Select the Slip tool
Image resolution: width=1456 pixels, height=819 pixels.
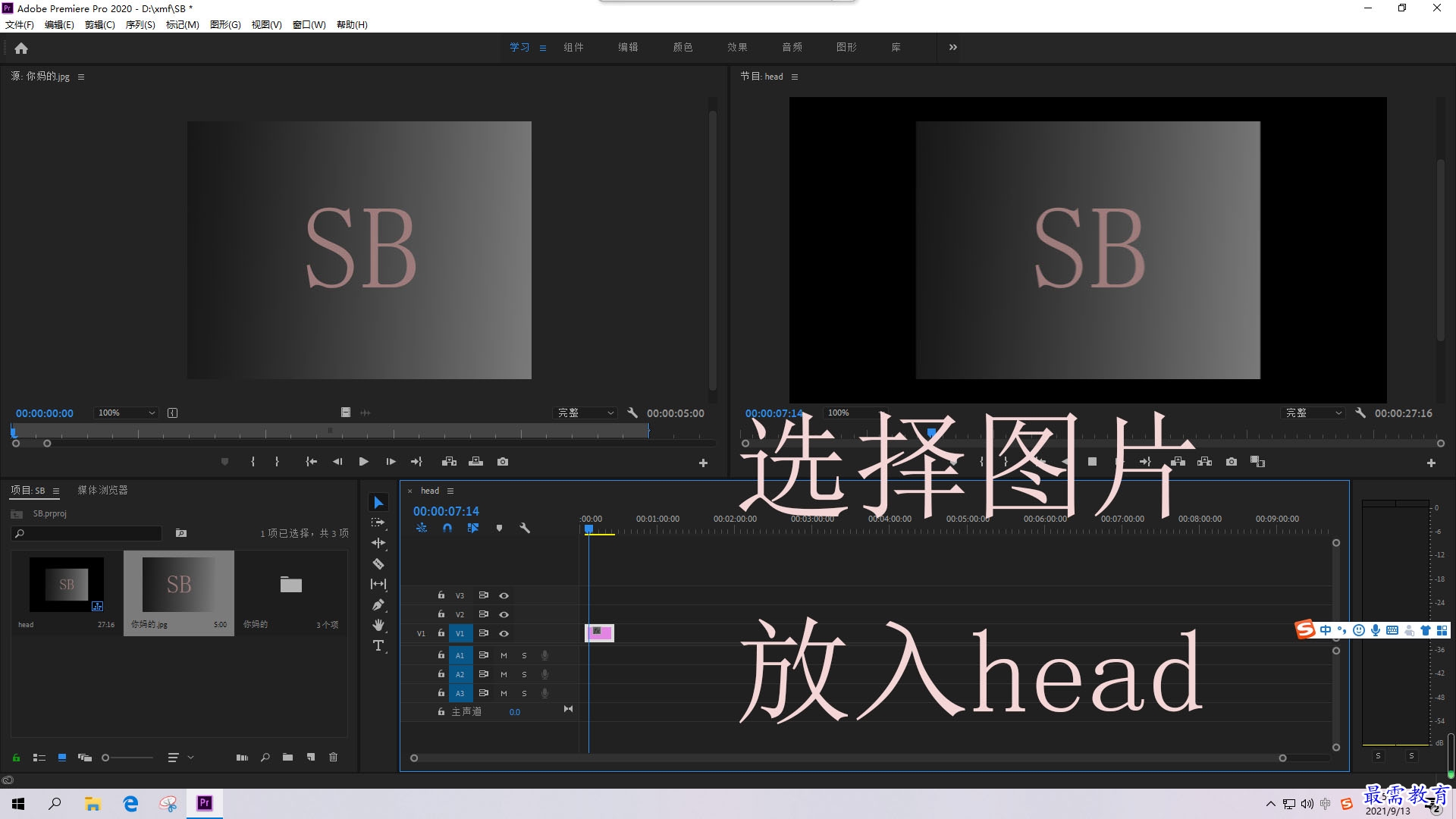click(378, 584)
